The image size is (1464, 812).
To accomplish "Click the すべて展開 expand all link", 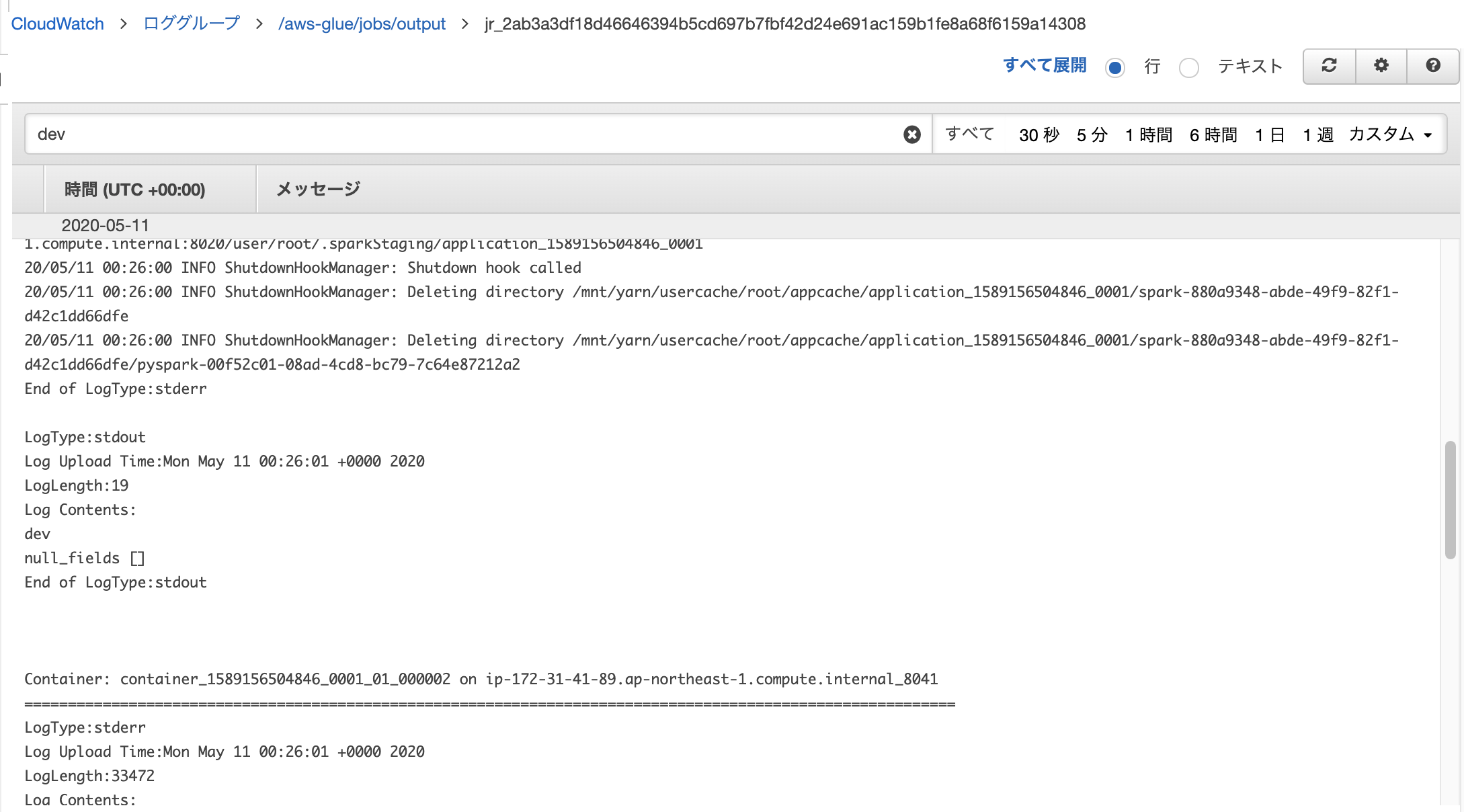I will pyautogui.click(x=1045, y=65).
